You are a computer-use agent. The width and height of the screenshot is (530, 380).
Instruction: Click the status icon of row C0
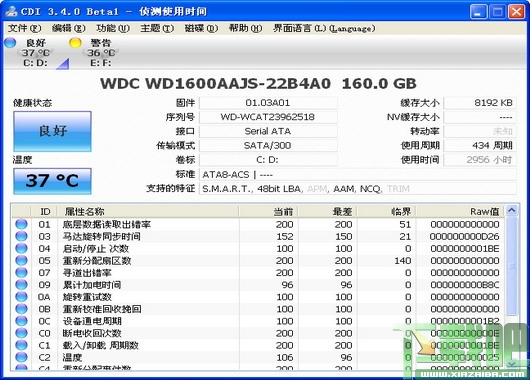pyautogui.click(x=21, y=333)
